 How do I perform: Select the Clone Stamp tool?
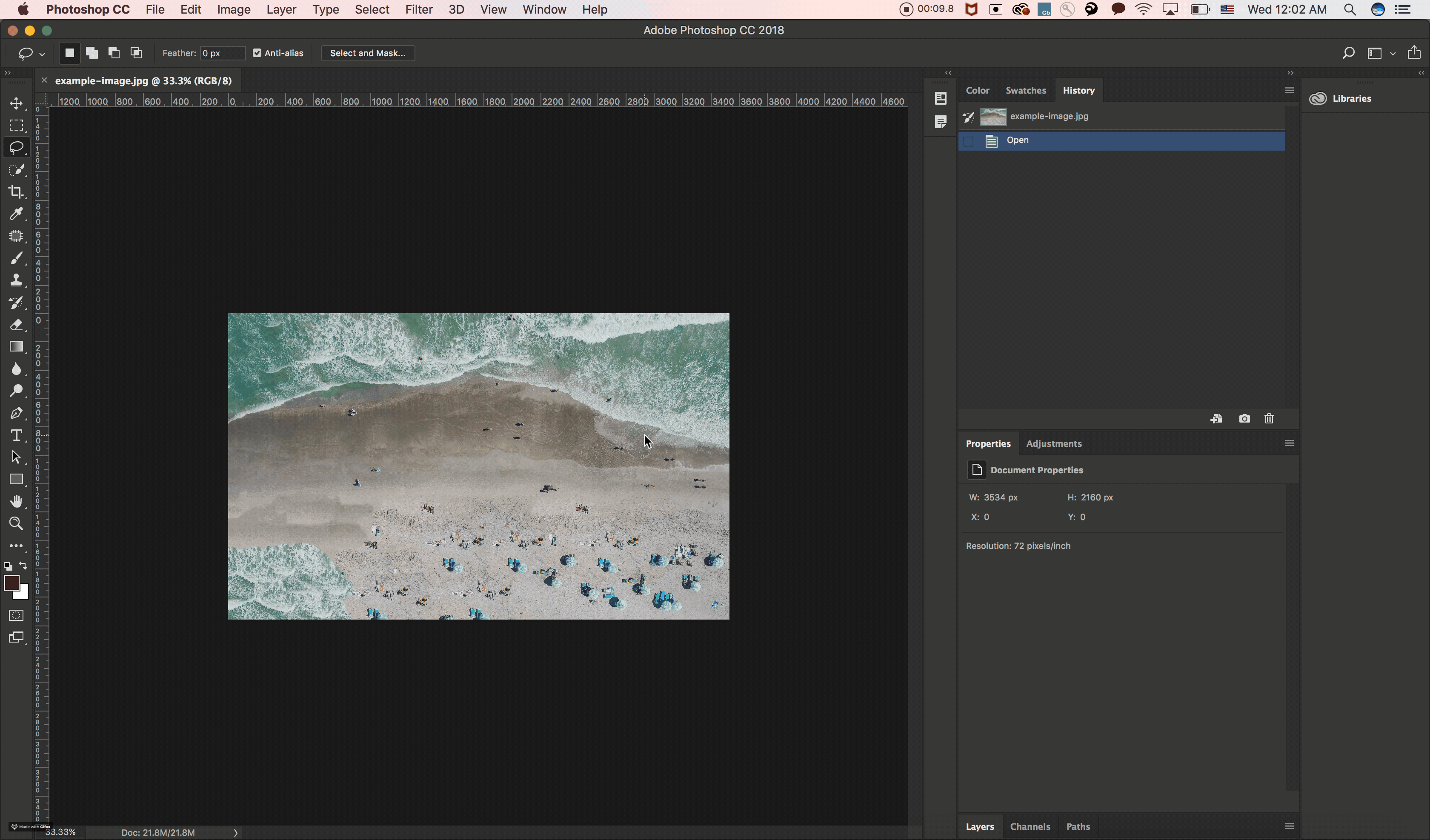click(x=16, y=280)
